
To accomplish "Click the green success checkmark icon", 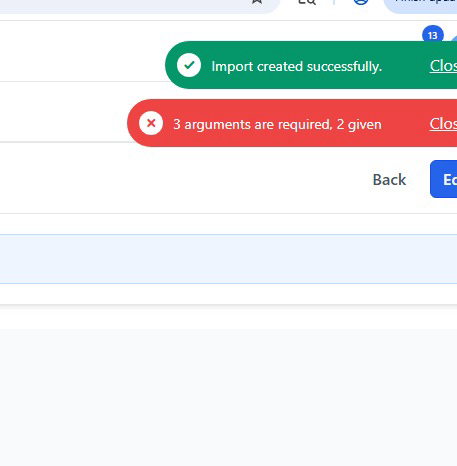I will coord(189,65).
